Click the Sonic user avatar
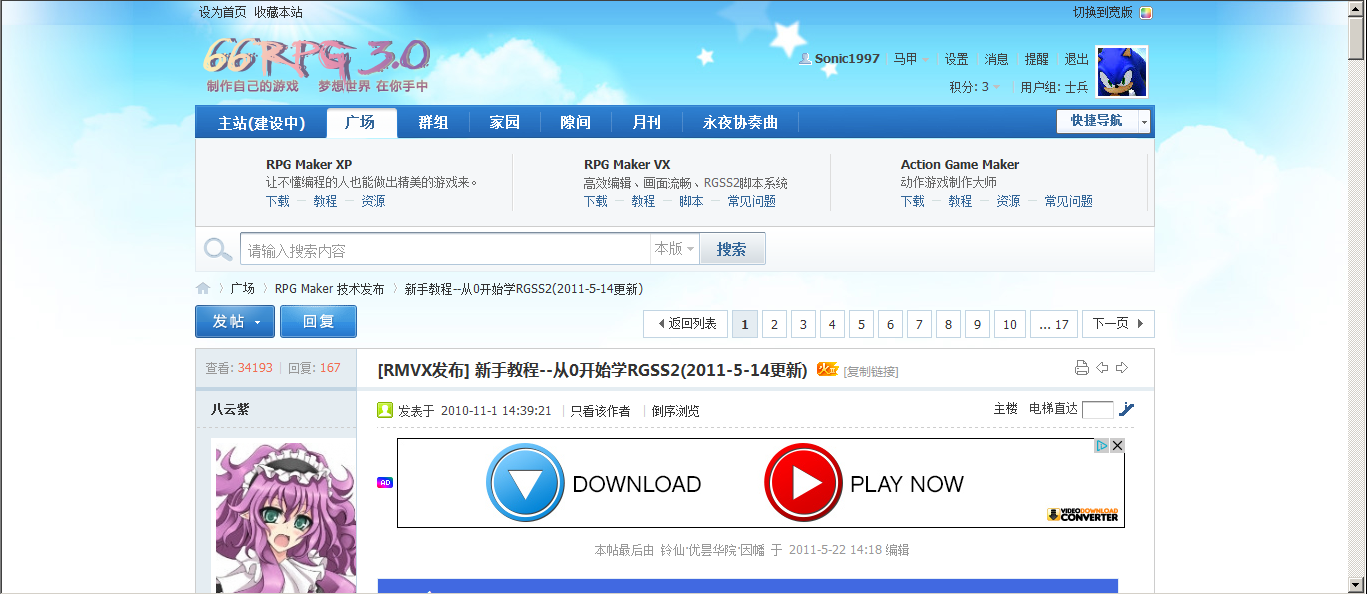 click(x=1122, y=72)
